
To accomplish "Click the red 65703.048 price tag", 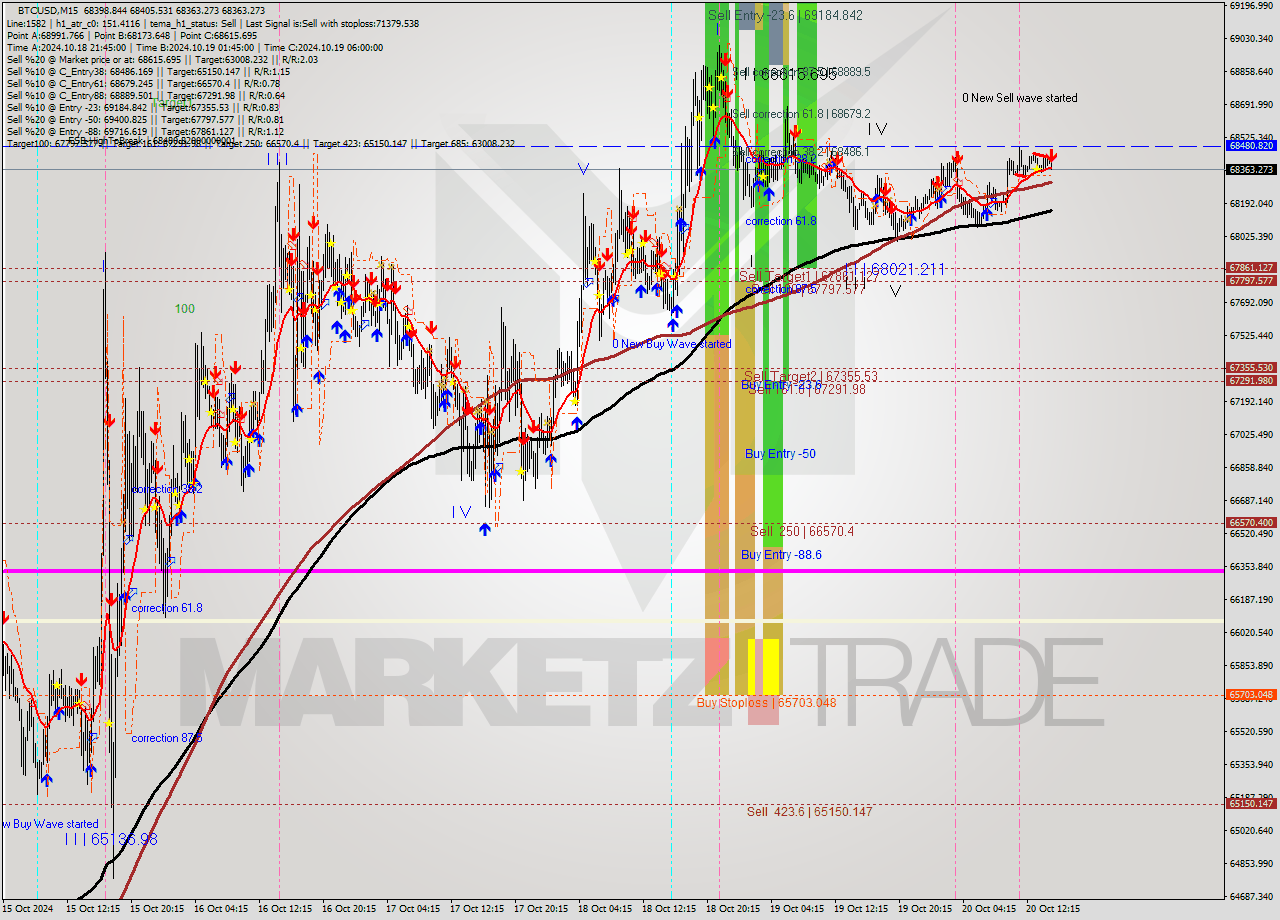I will (x=1250, y=695).
